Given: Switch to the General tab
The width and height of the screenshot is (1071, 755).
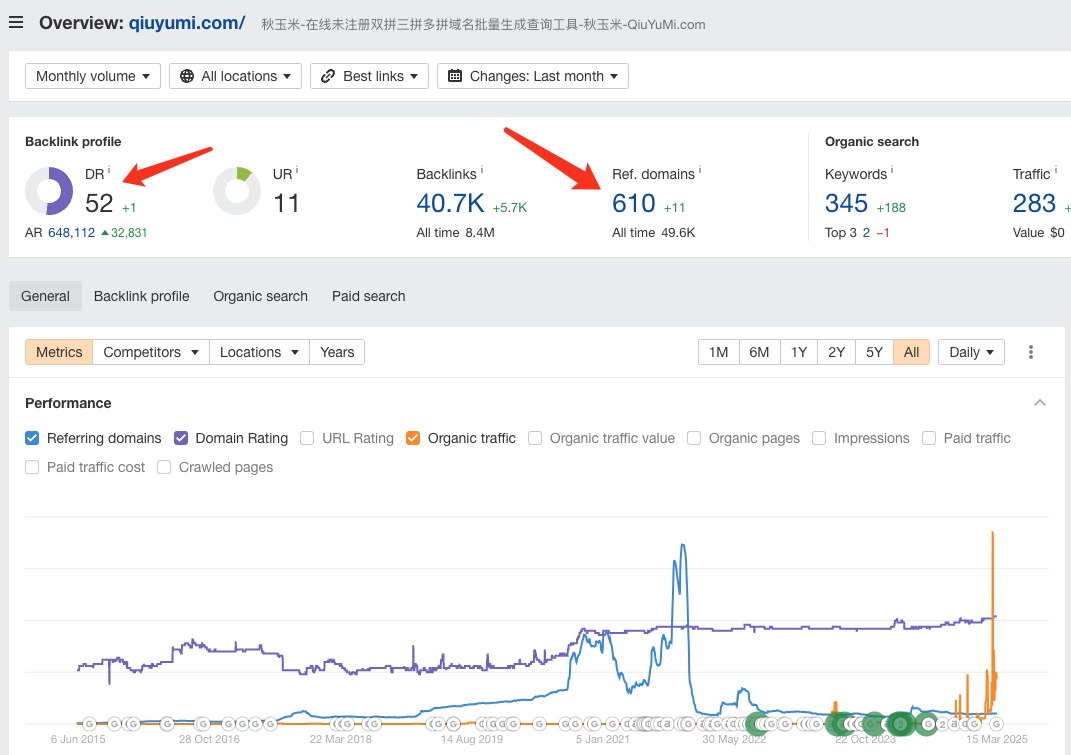Looking at the screenshot, I should [x=45, y=296].
